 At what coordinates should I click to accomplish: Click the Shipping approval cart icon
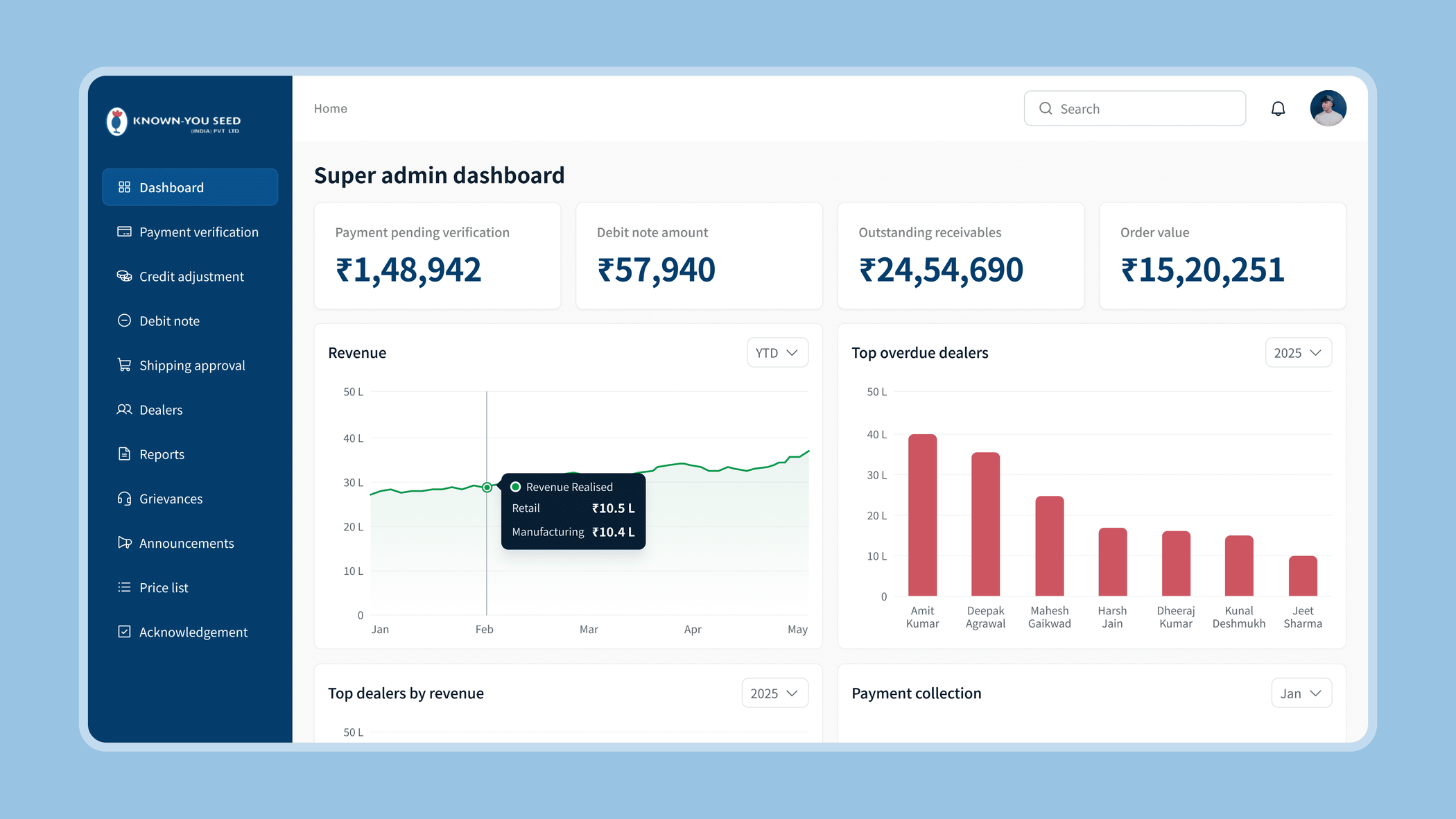(x=124, y=365)
